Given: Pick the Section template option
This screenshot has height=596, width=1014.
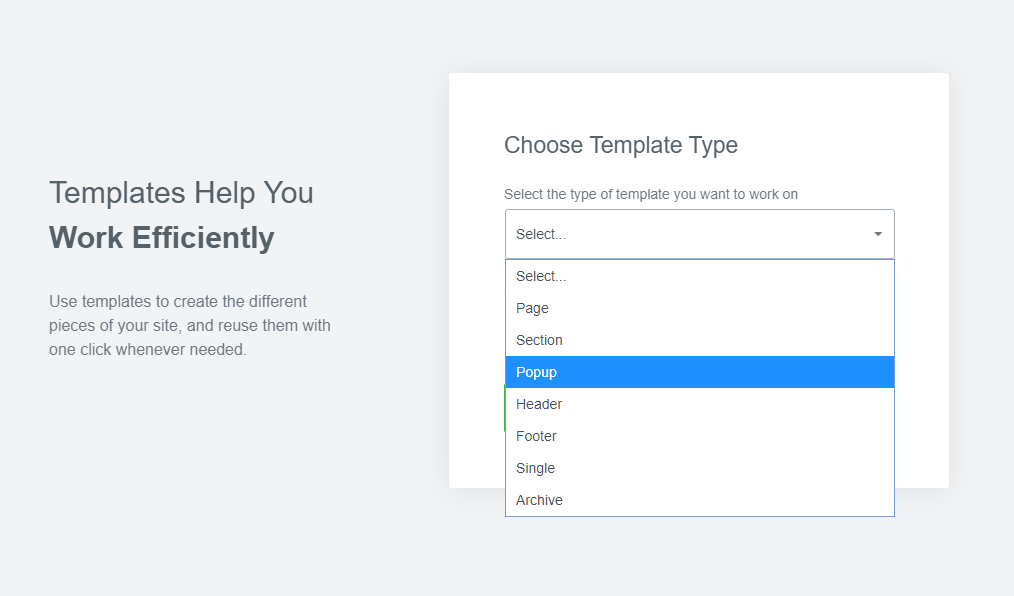Looking at the screenshot, I should tap(700, 340).
